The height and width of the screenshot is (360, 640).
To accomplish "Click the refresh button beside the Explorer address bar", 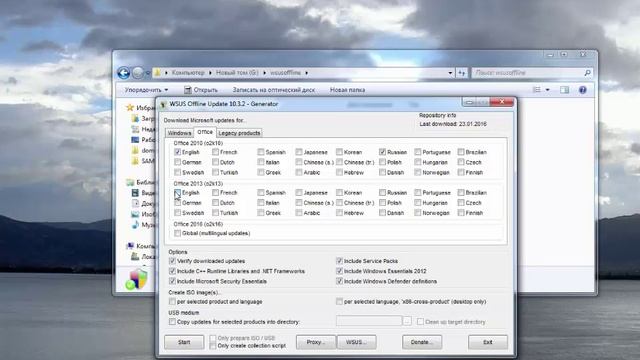I will [462, 73].
